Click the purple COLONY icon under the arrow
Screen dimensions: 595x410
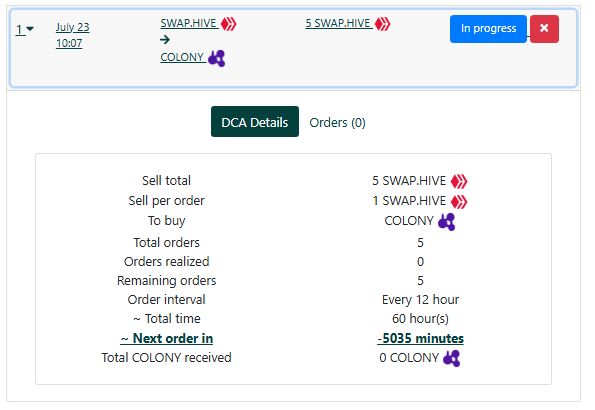[217, 58]
